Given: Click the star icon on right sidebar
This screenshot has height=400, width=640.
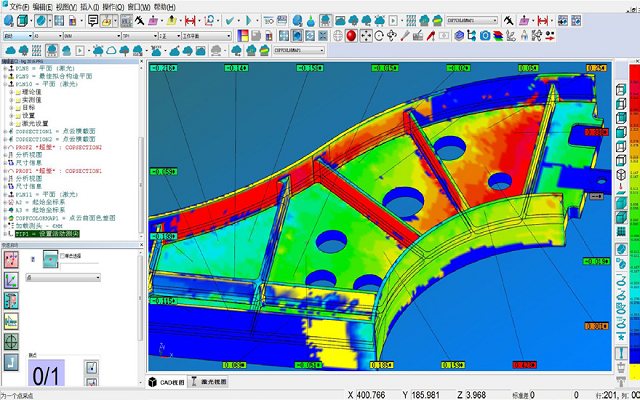Looking at the screenshot, I should coord(621,337).
